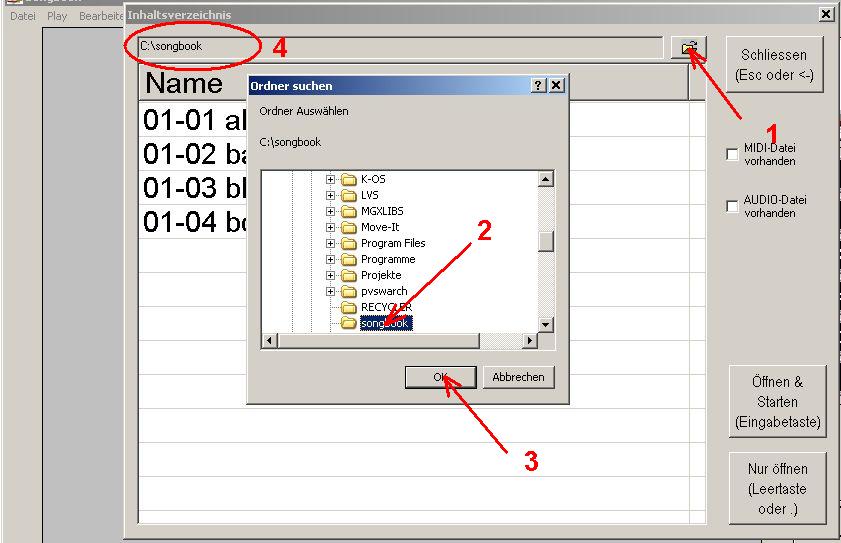Open the Bearbeiten menu

point(101,16)
